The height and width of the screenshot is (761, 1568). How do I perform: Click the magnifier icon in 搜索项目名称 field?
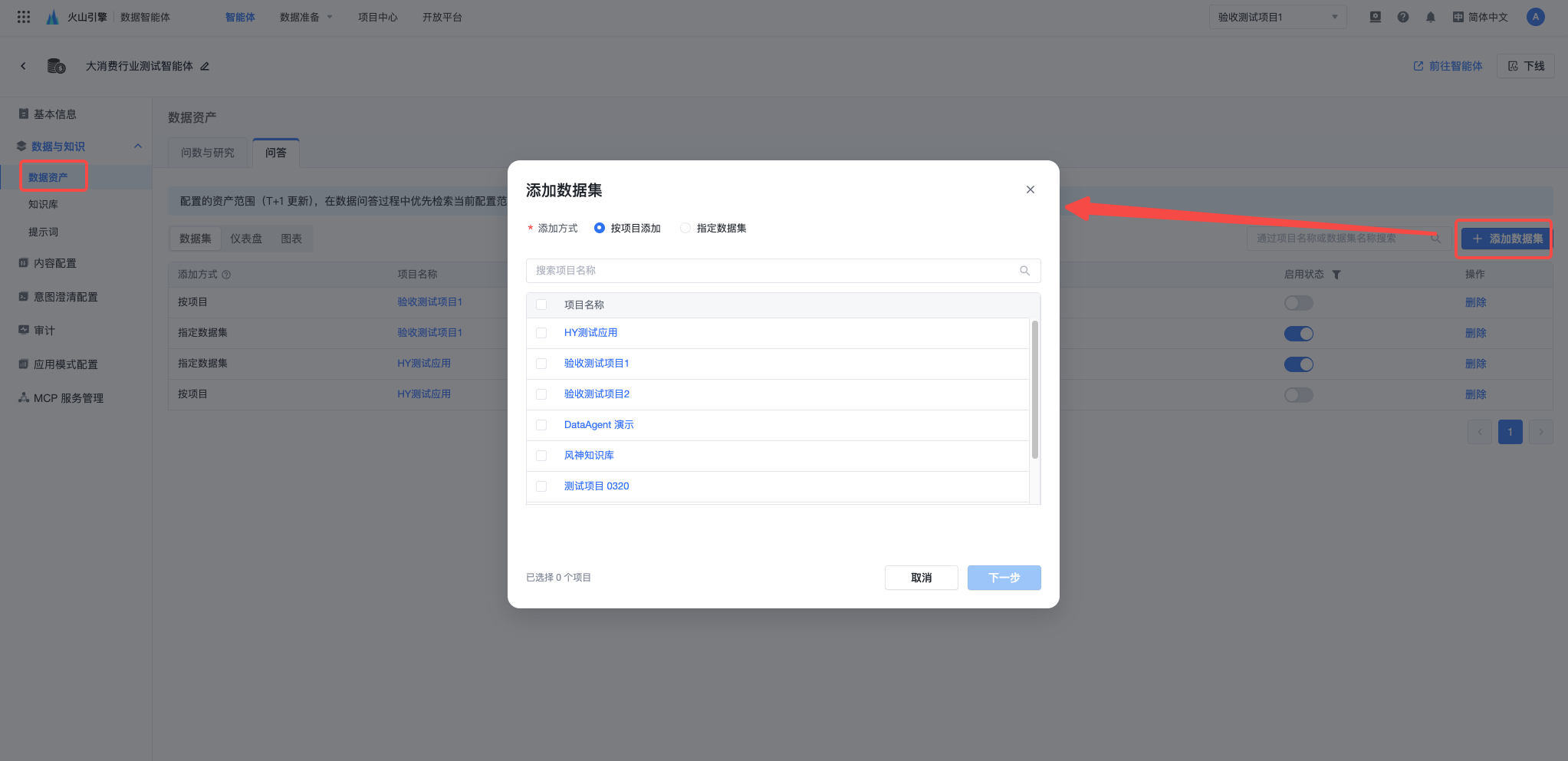tap(1025, 271)
